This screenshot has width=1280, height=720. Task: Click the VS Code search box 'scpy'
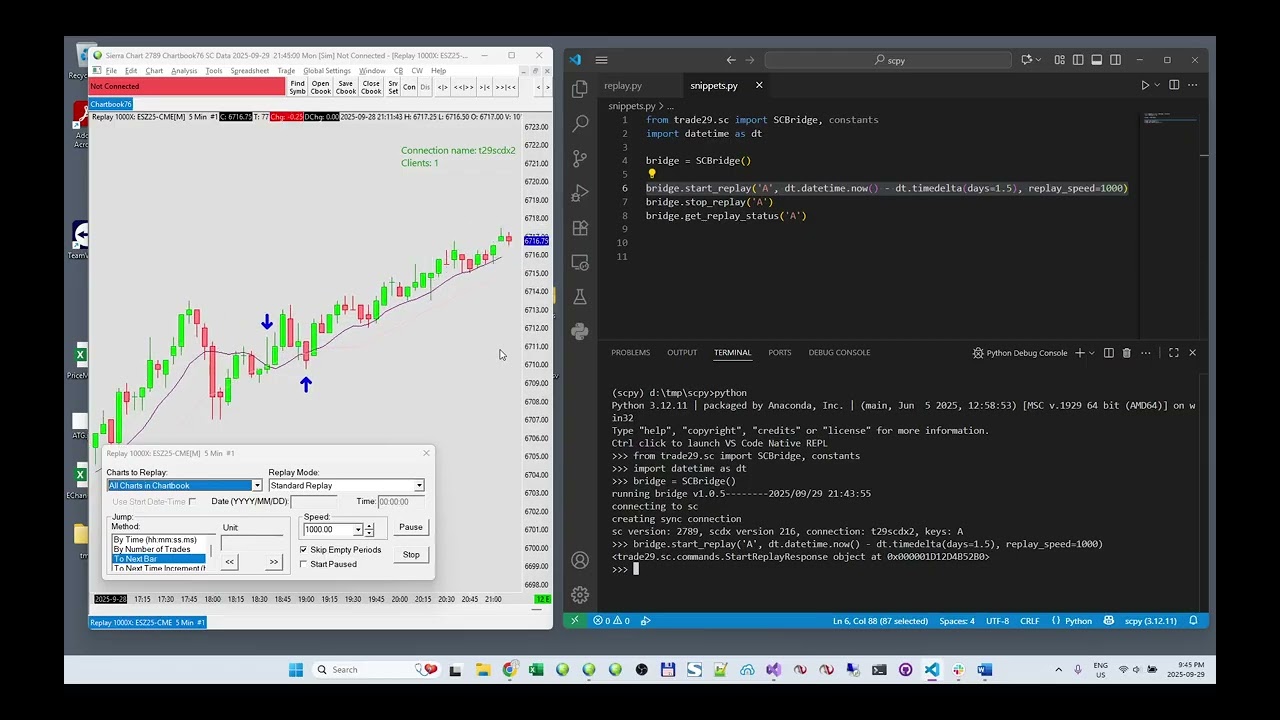888,60
